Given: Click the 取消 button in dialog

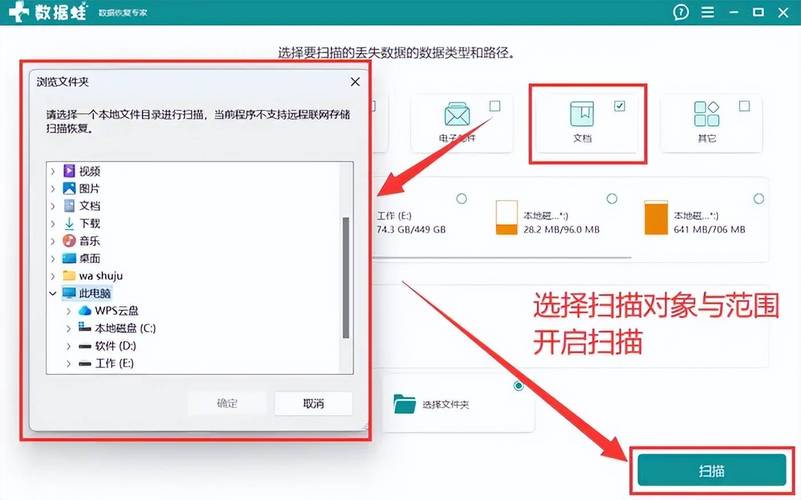Looking at the screenshot, I should 313,403.
